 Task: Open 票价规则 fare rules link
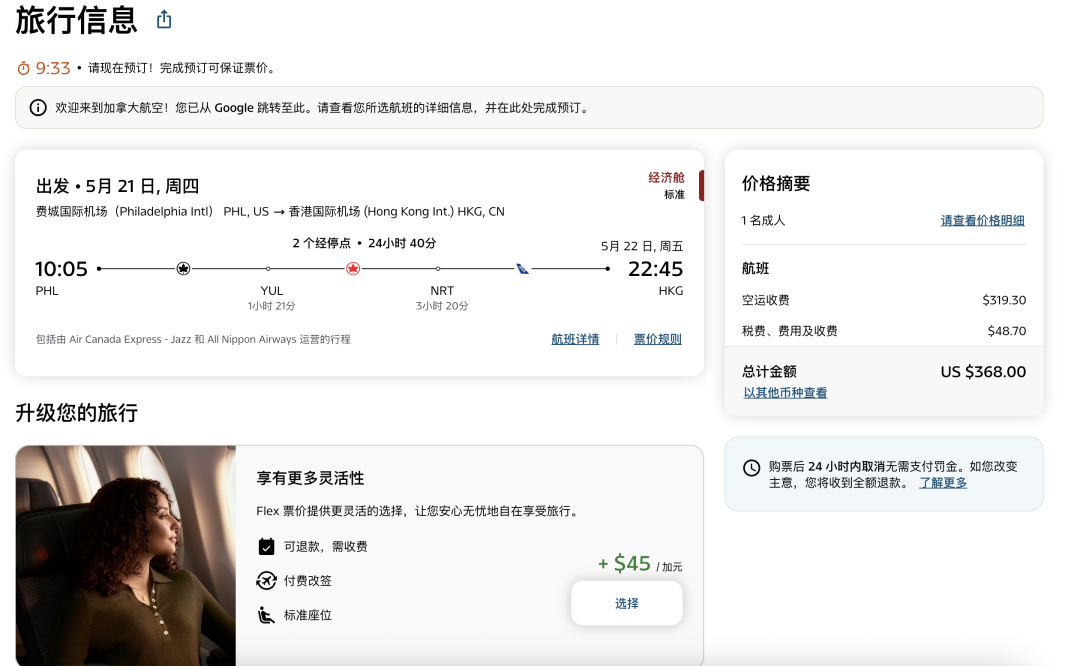point(657,339)
